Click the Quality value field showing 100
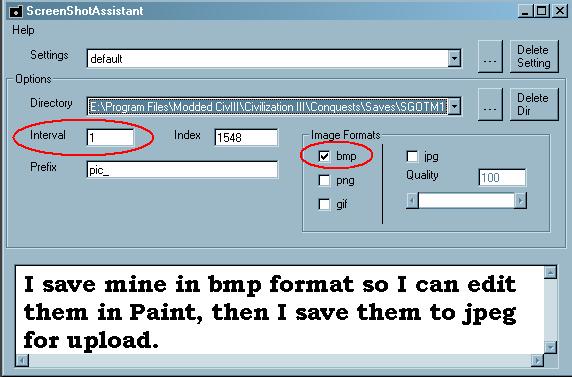The image size is (572, 378). 502,178
